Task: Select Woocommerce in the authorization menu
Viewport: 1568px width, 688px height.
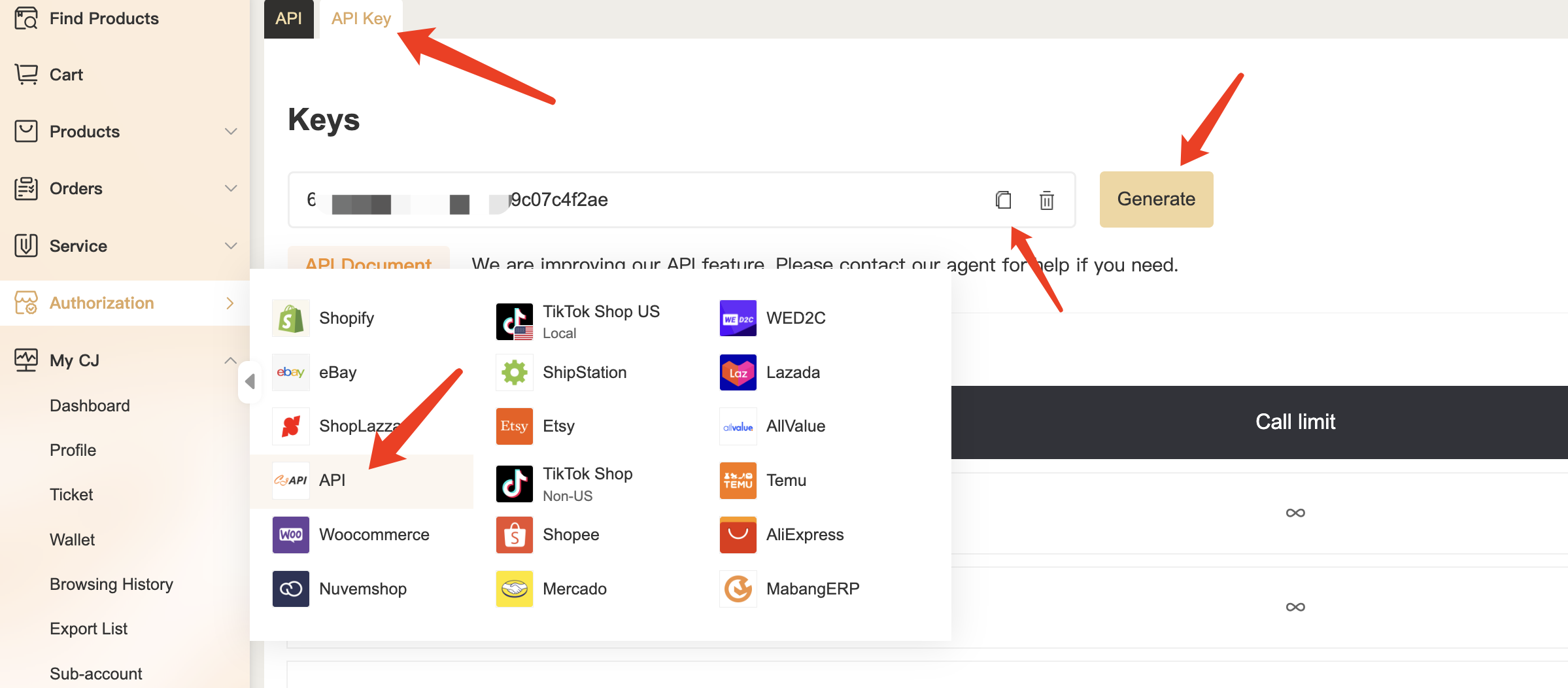Action: (x=362, y=535)
